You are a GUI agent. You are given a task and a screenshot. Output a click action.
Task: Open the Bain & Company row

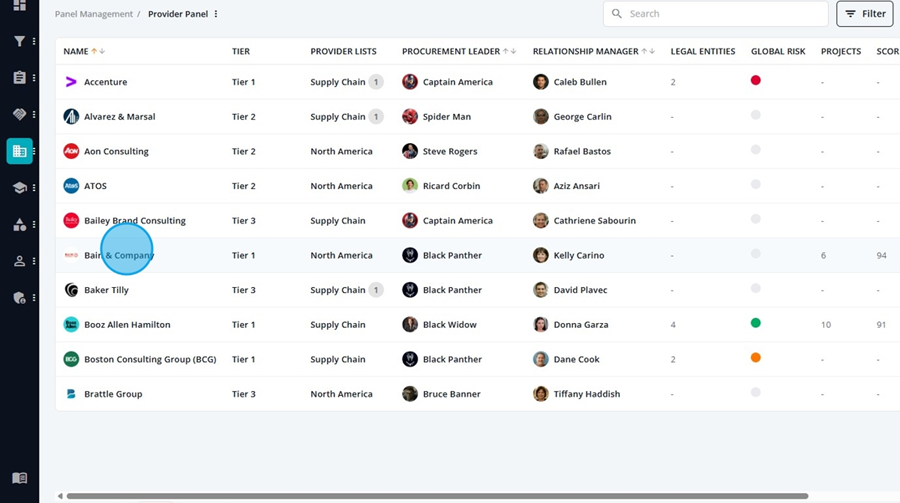pyautogui.click(x=478, y=255)
